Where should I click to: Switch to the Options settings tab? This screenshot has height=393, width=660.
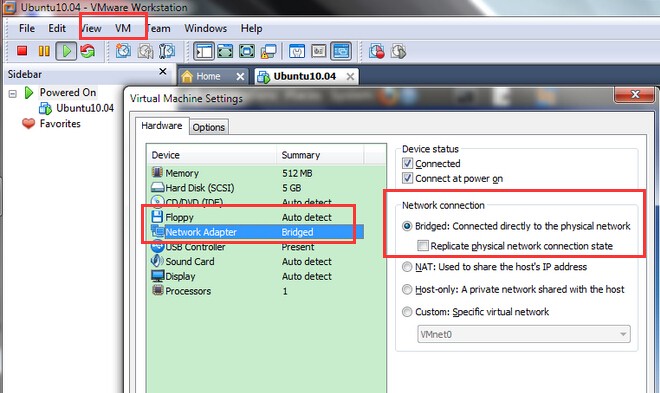point(208,127)
